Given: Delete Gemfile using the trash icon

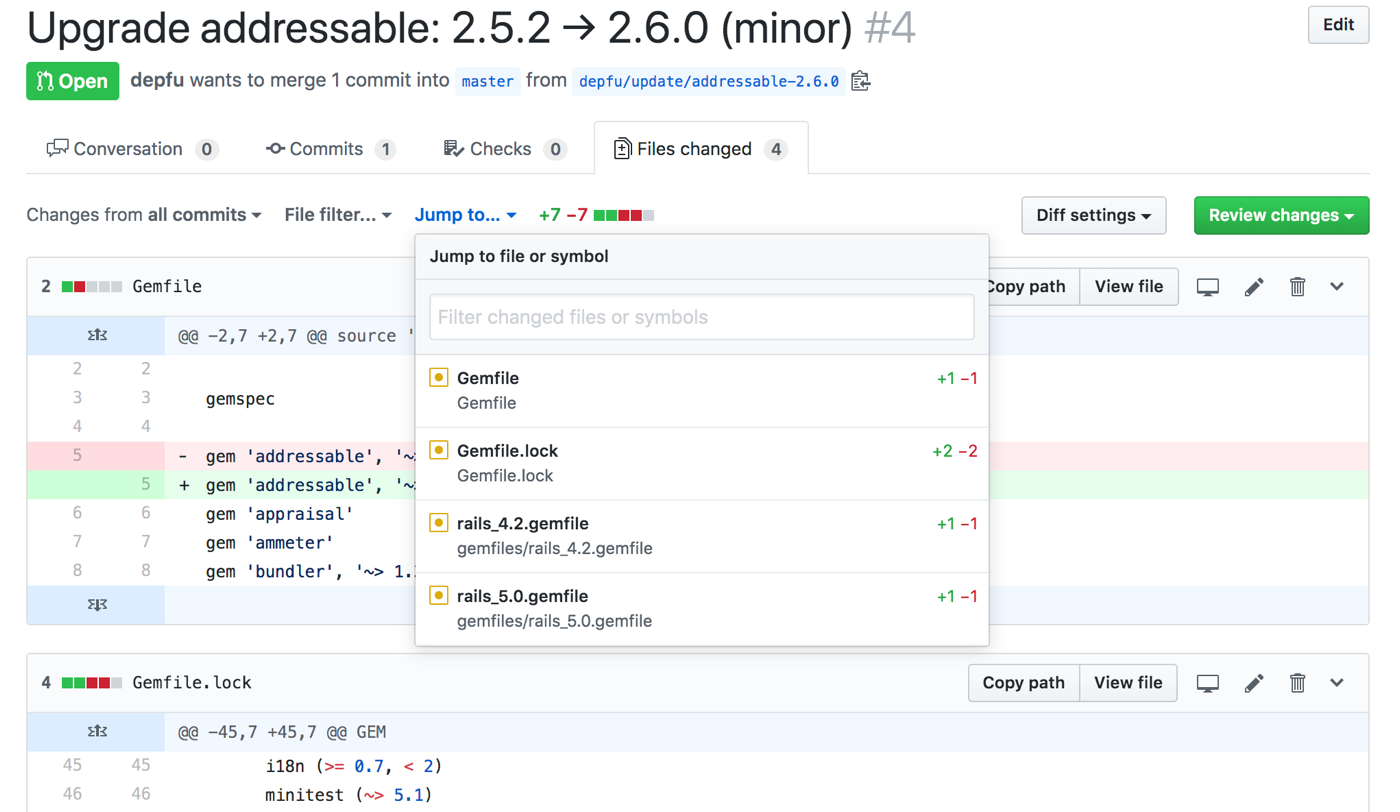Looking at the screenshot, I should (x=1297, y=287).
